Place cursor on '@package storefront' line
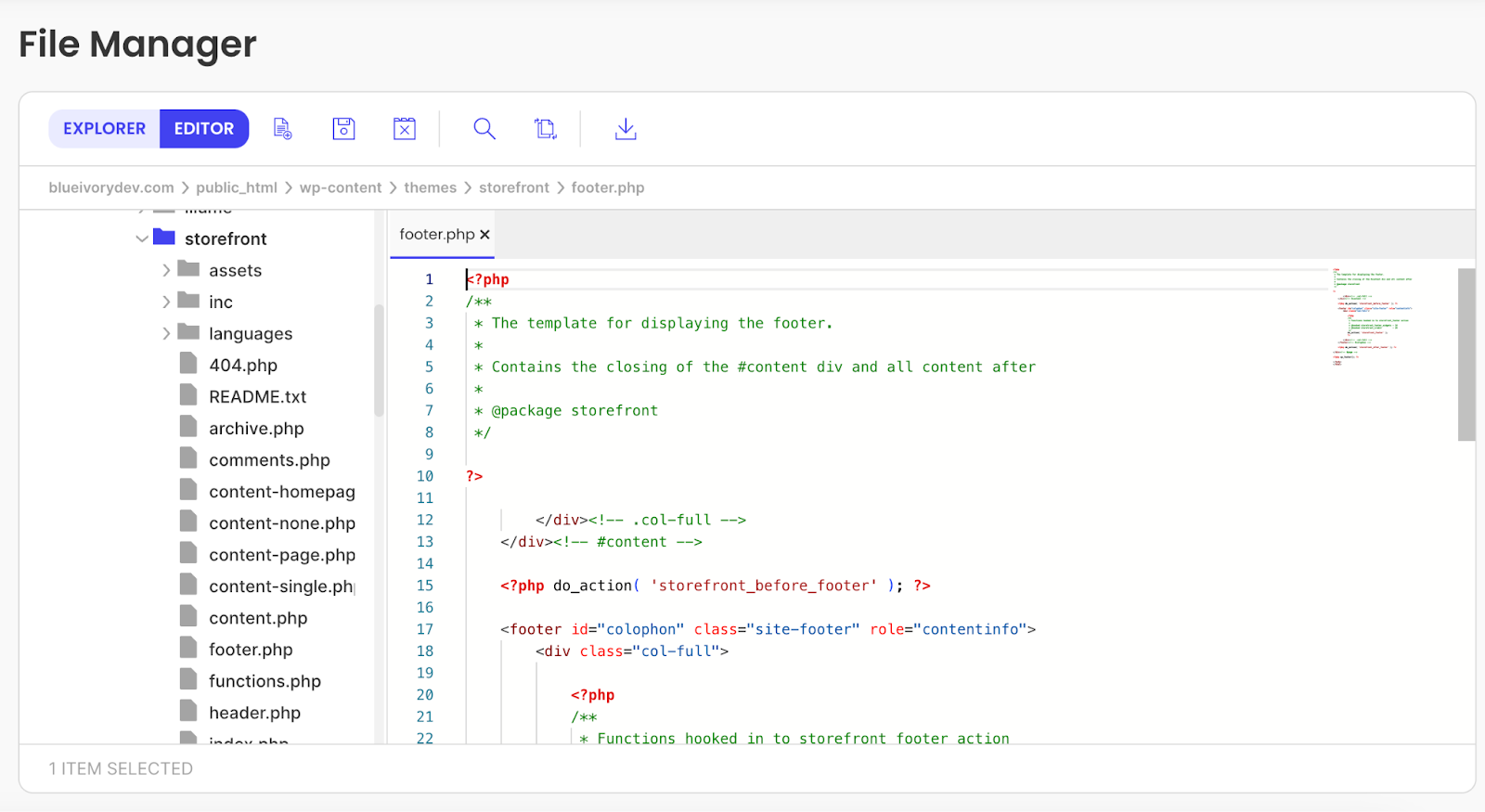Viewport: 1485px width, 812px height. click(575, 410)
